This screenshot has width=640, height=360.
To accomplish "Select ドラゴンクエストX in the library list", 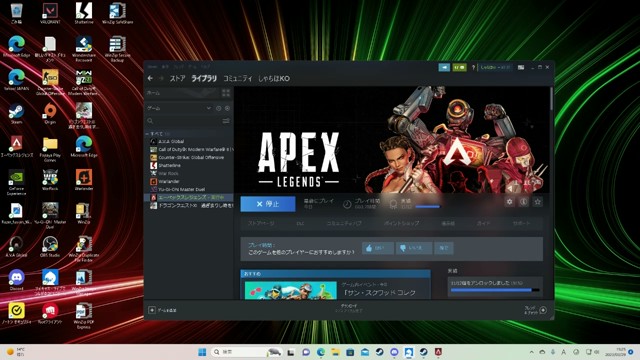I will 191,205.
